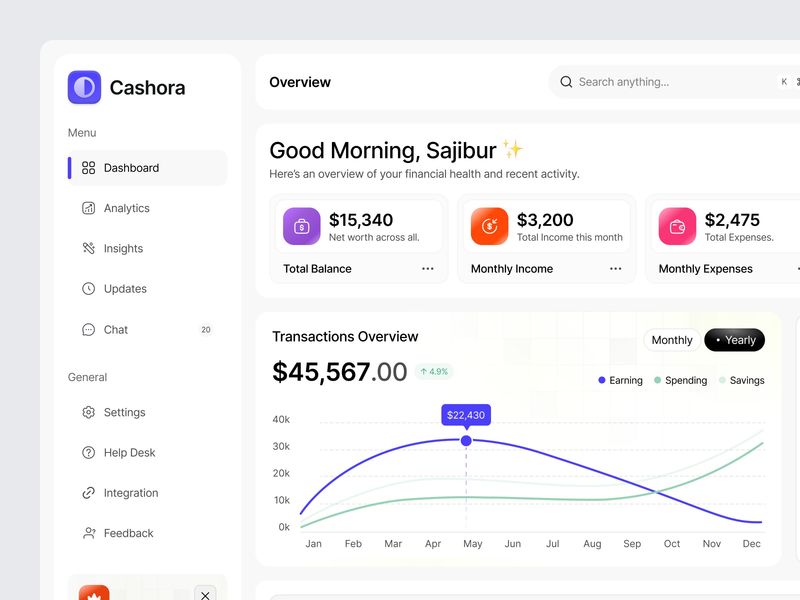This screenshot has height=600, width=800.
Task: Click the $45,567.00 transactions total
Action: (x=339, y=371)
